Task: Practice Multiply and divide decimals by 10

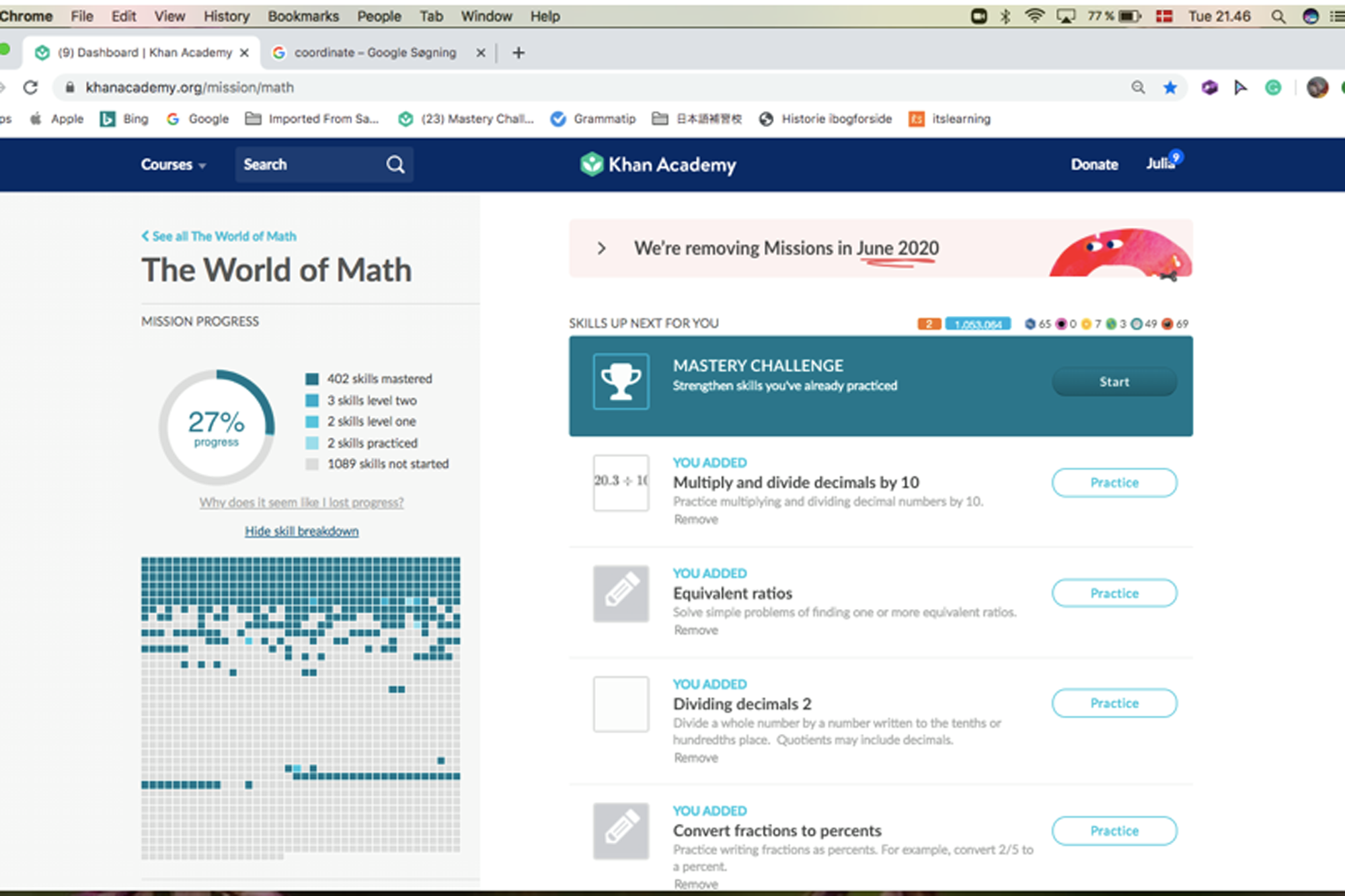Action: [1114, 483]
